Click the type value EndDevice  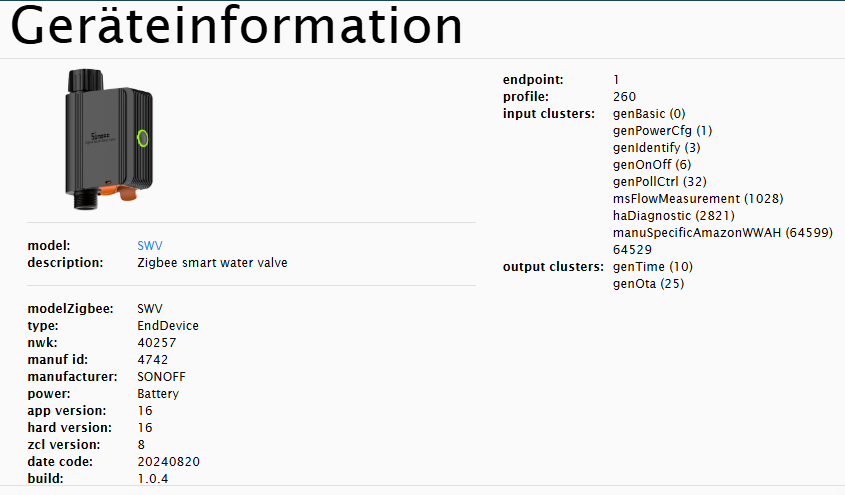168,326
